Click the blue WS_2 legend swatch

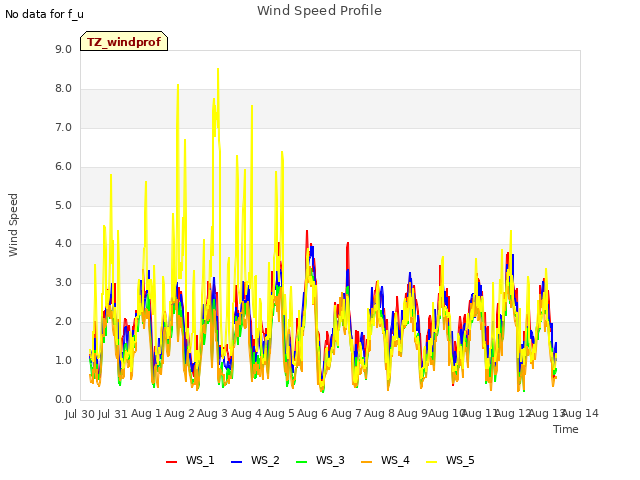pyautogui.click(x=237, y=462)
